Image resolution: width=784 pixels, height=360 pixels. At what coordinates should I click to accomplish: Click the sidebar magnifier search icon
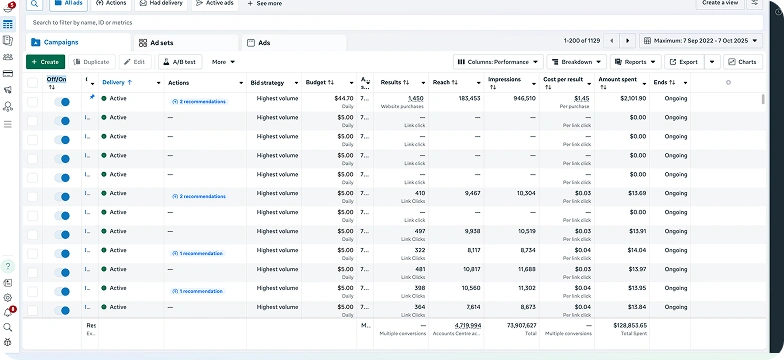(x=8, y=327)
